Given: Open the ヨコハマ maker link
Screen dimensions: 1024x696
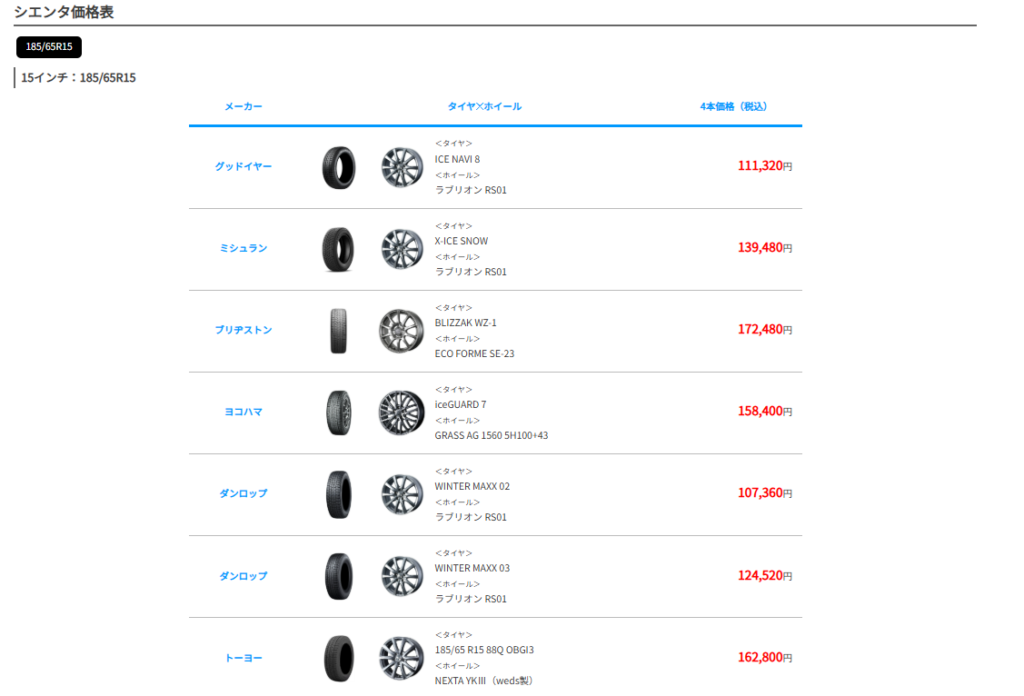Looking at the screenshot, I should pyautogui.click(x=243, y=412).
